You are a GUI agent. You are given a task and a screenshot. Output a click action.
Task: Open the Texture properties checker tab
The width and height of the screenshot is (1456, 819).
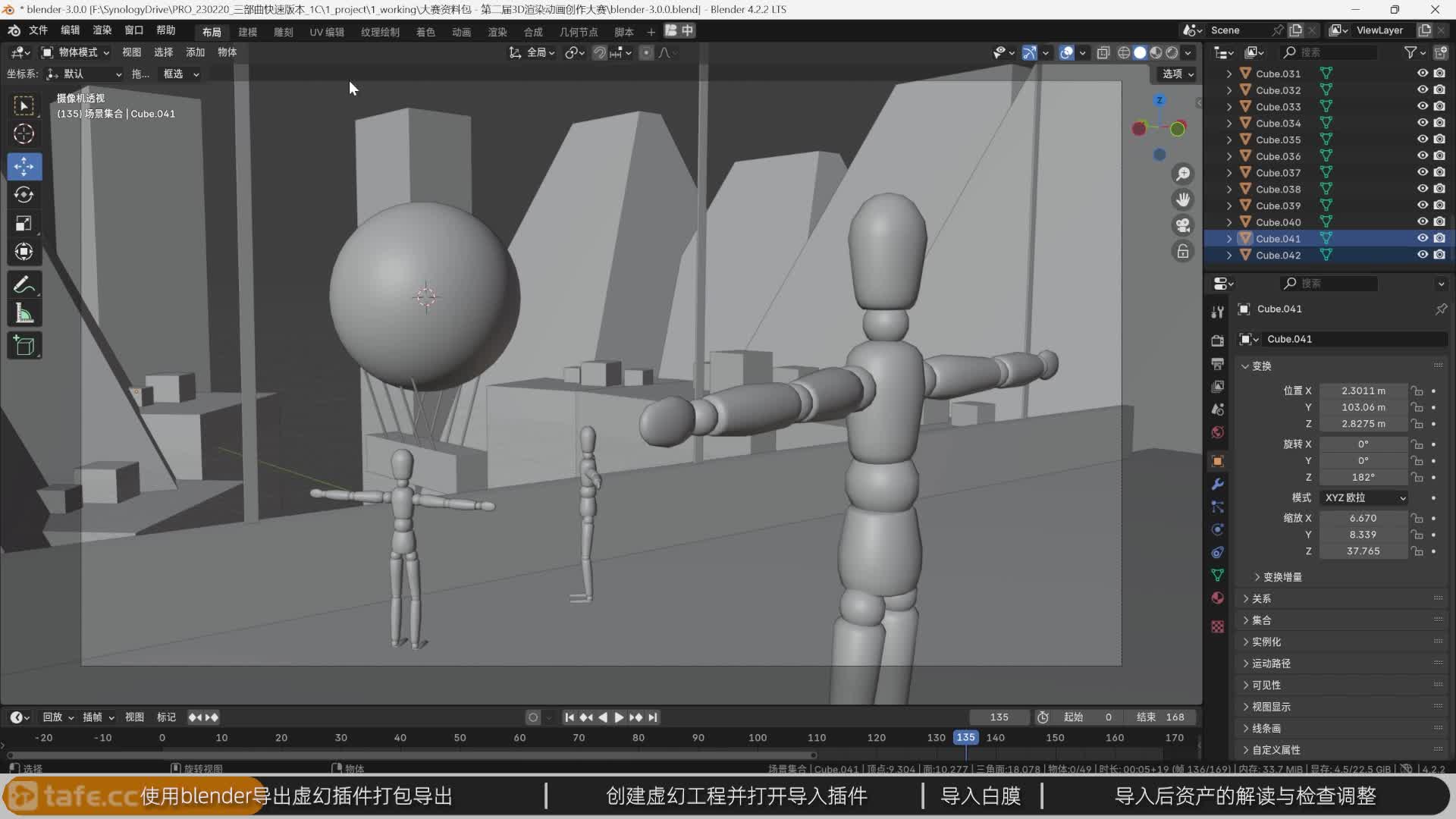pos(1217,626)
